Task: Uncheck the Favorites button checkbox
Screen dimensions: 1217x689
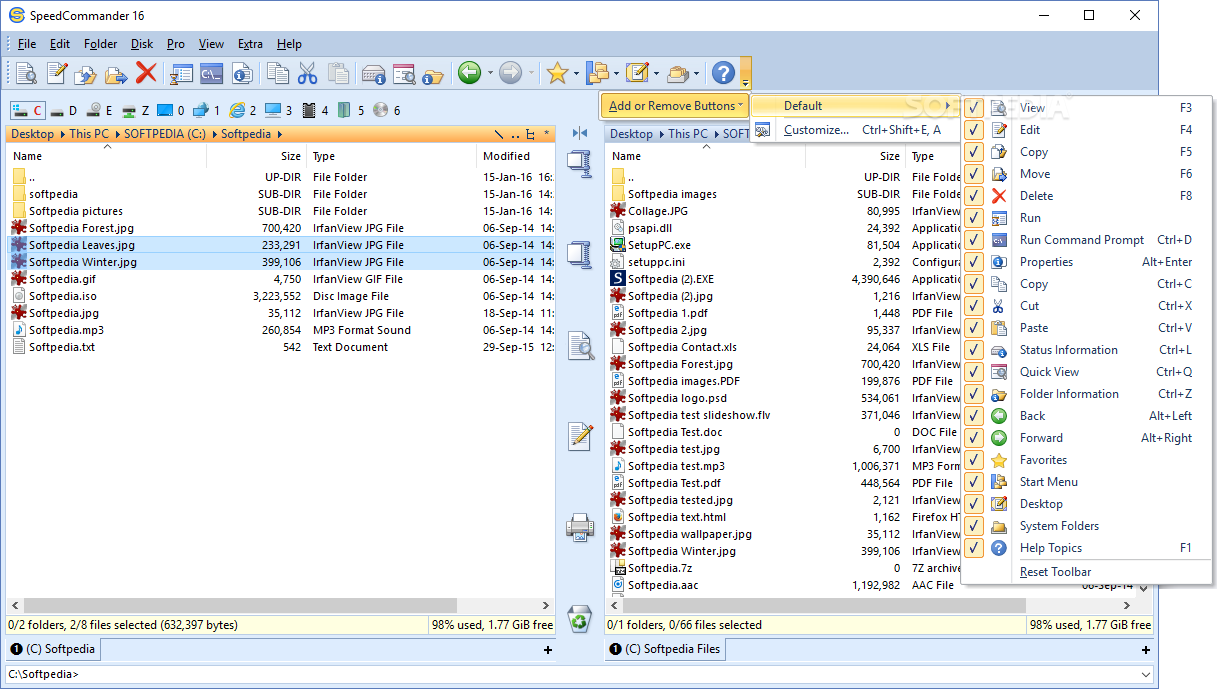Action: (974, 459)
